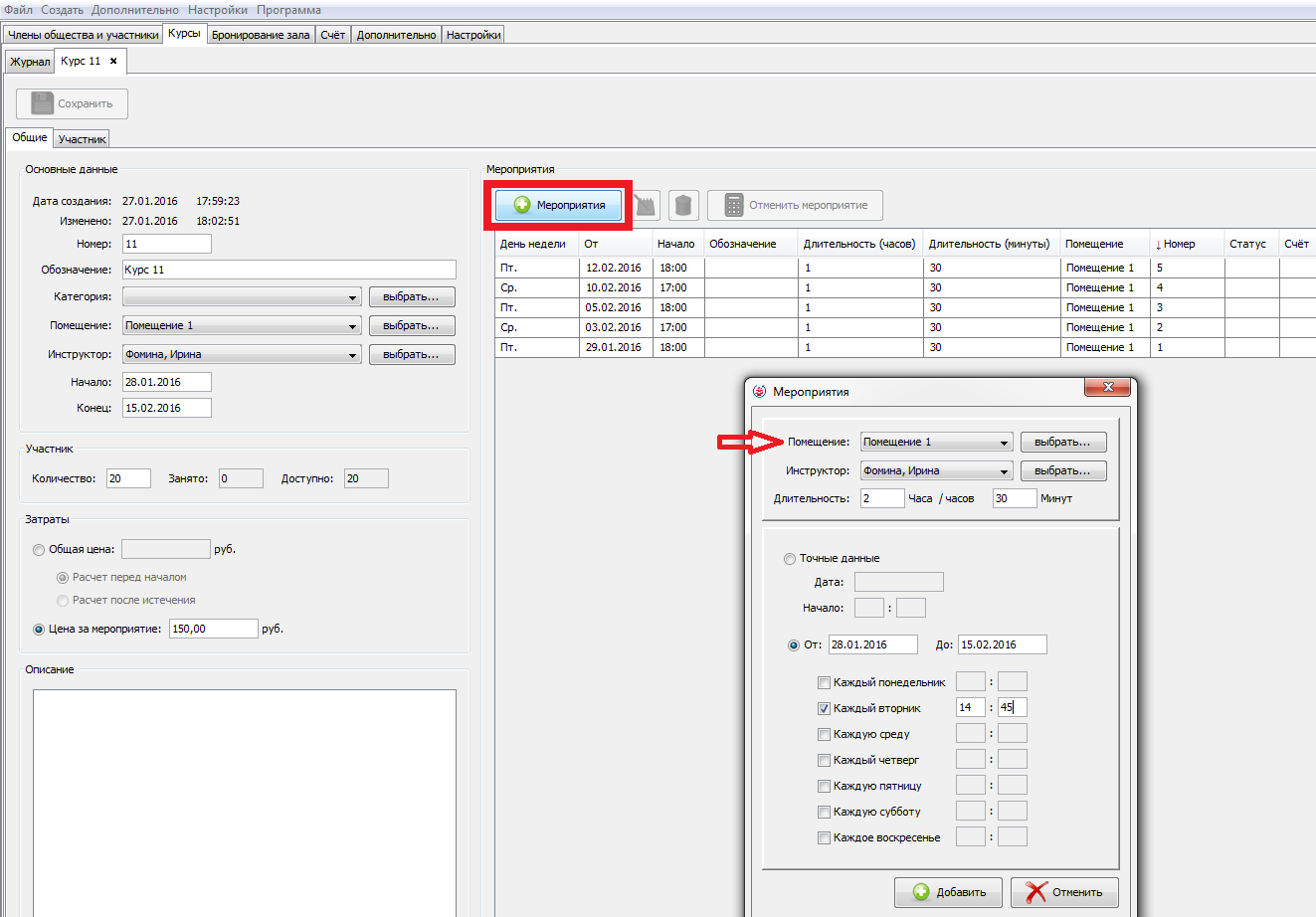Click выбрать button next to Категория
Screen dimensions: 1316x917
(412, 297)
